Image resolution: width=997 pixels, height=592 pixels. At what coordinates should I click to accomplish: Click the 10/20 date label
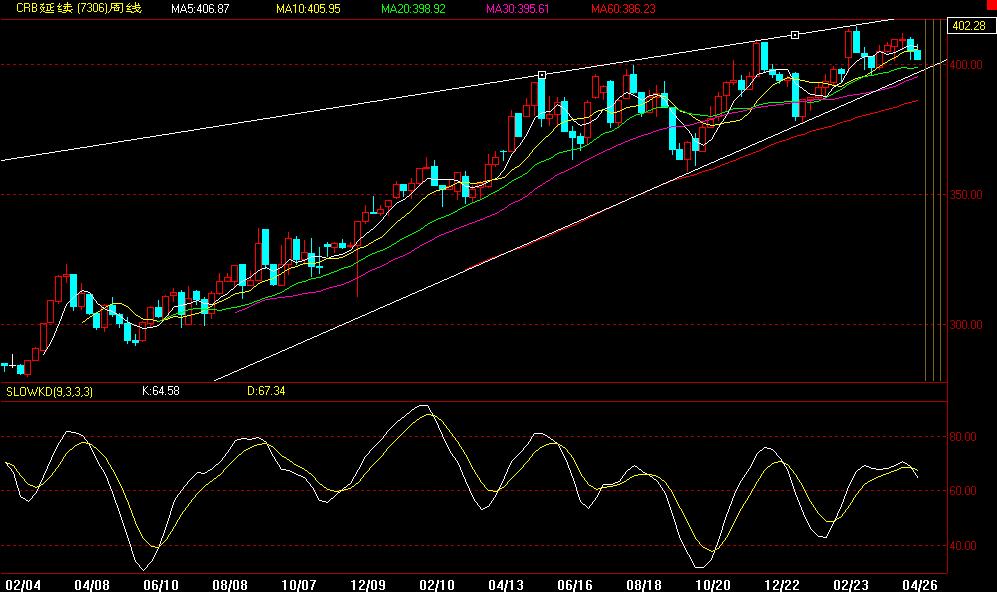[713, 585]
